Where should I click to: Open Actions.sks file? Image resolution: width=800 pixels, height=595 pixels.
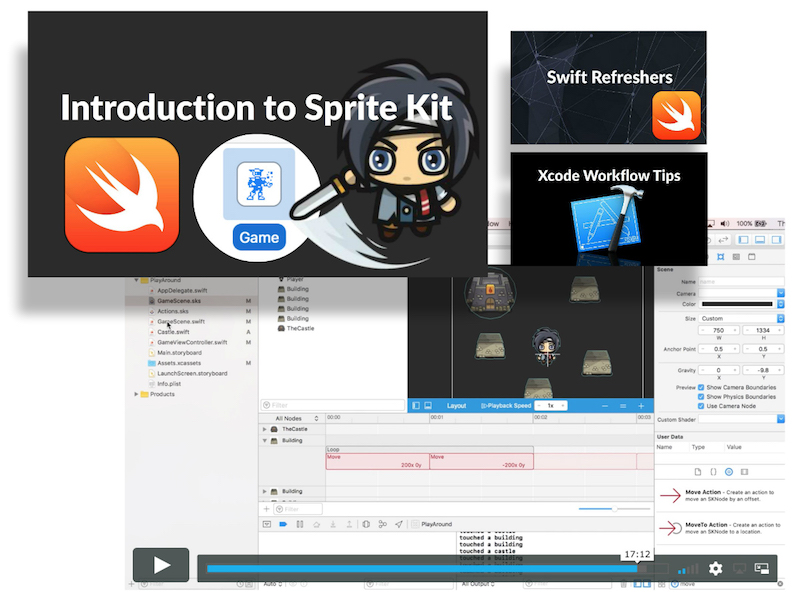click(x=172, y=311)
